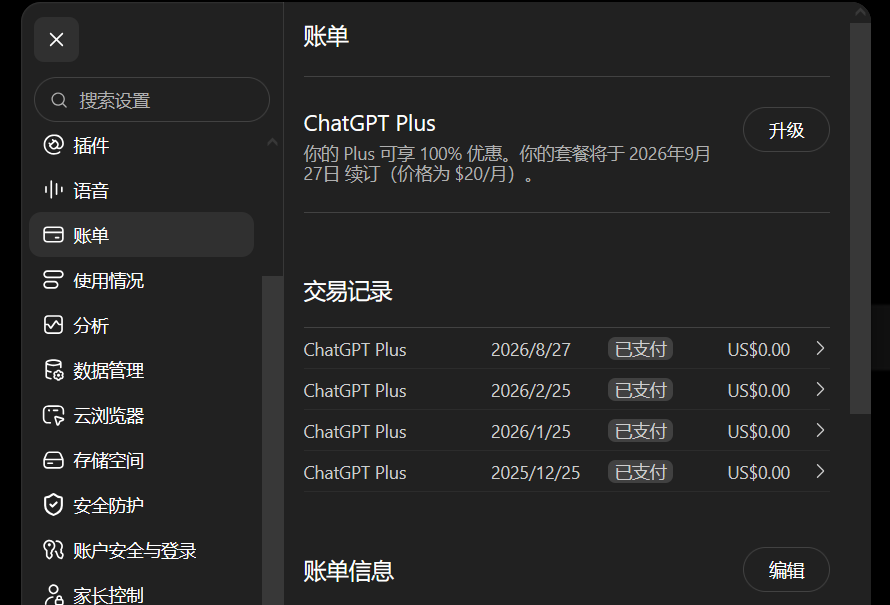The height and width of the screenshot is (605, 890).
Task: Open 数据管理 settings
Action: click(x=141, y=369)
